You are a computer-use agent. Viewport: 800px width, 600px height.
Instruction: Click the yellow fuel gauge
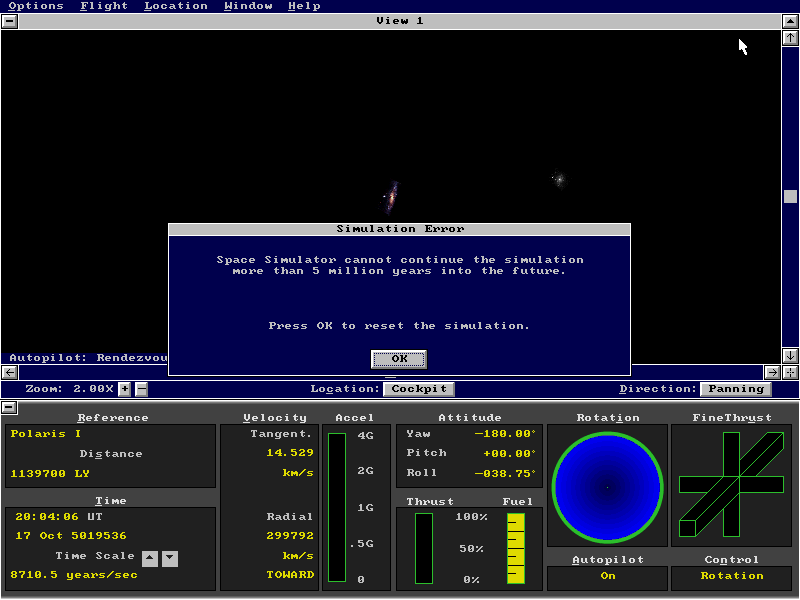coord(516,548)
